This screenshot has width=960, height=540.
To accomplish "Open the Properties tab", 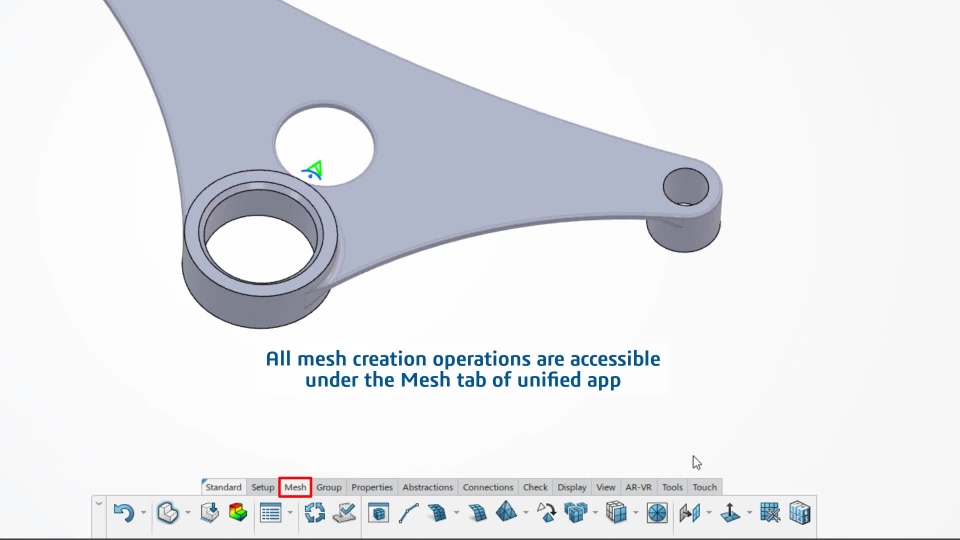I will pos(372,487).
